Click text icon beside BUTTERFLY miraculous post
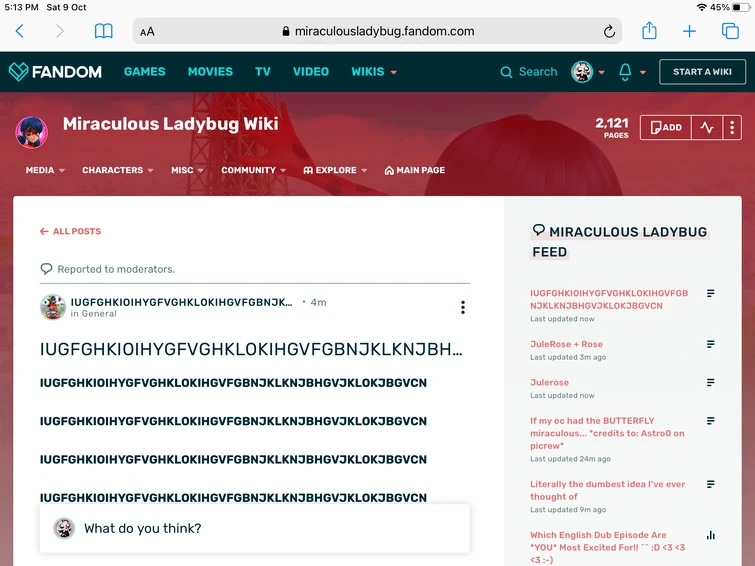The width and height of the screenshot is (755, 566). coord(710,421)
